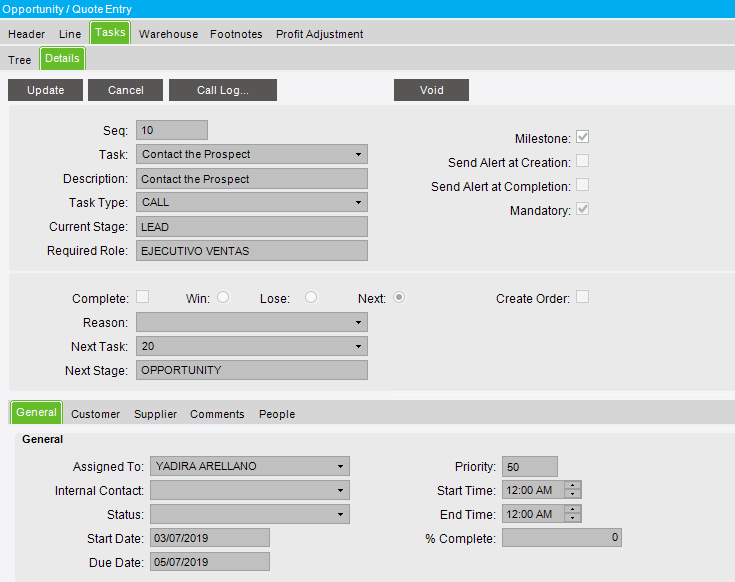Screen dimensions: 735x582
Task: Toggle the Milestone checkbox
Action: [583, 137]
